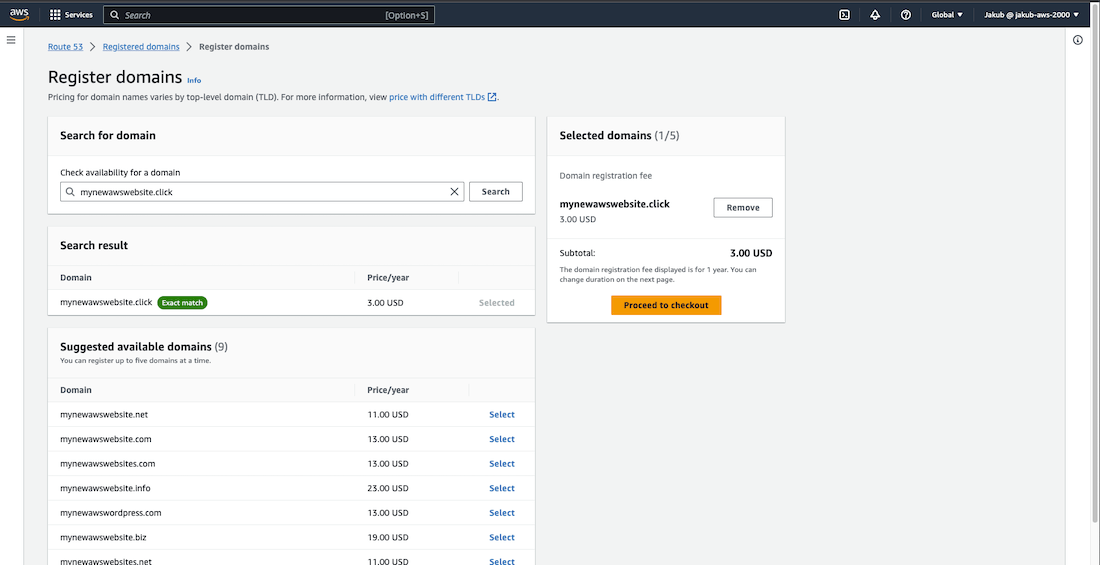This screenshot has width=1100, height=565.
Task: Open the info panel icon on right
Action: (1077, 40)
